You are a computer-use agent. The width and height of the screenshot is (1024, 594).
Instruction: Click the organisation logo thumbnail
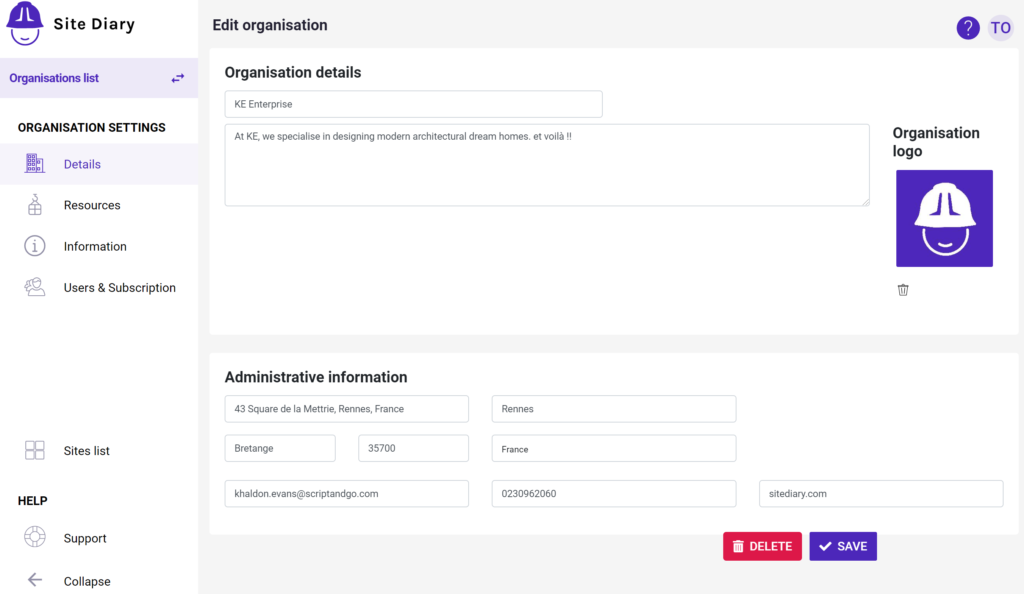[x=944, y=218]
